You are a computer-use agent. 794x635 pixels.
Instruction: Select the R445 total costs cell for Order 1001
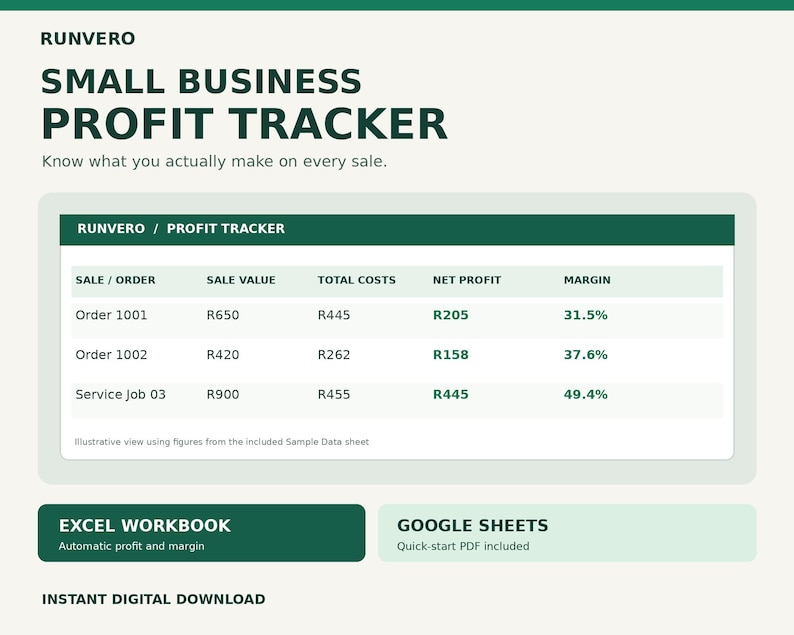[334, 315]
